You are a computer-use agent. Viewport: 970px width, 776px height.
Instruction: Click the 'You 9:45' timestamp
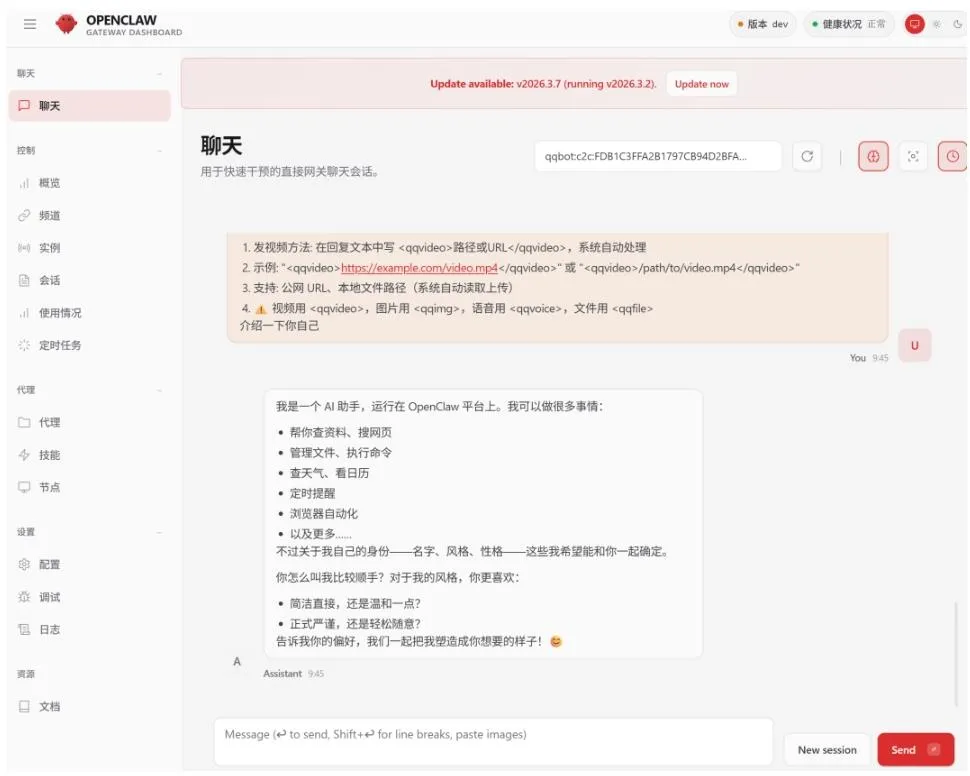(x=869, y=358)
